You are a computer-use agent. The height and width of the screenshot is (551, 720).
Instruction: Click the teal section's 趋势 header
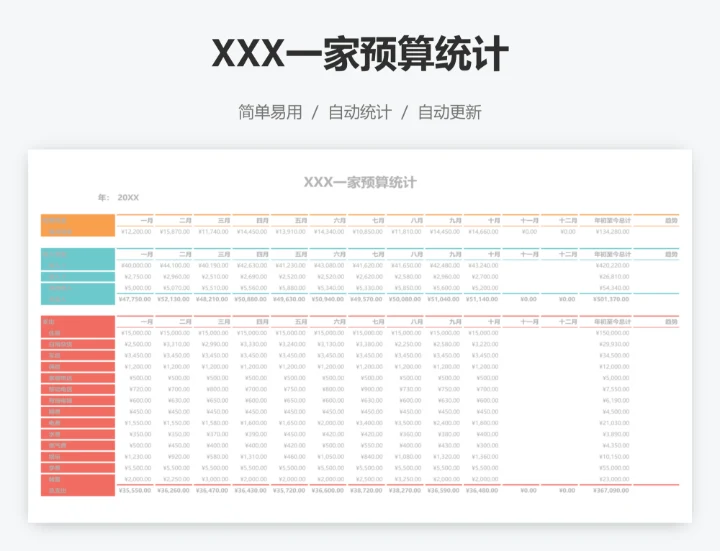(x=671, y=254)
